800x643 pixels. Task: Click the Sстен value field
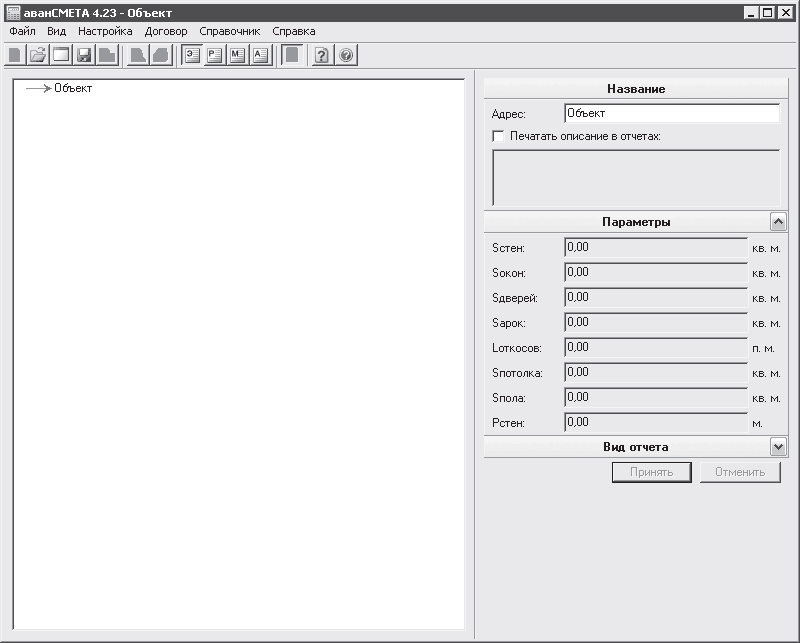pyautogui.click(x=656, y=248)
